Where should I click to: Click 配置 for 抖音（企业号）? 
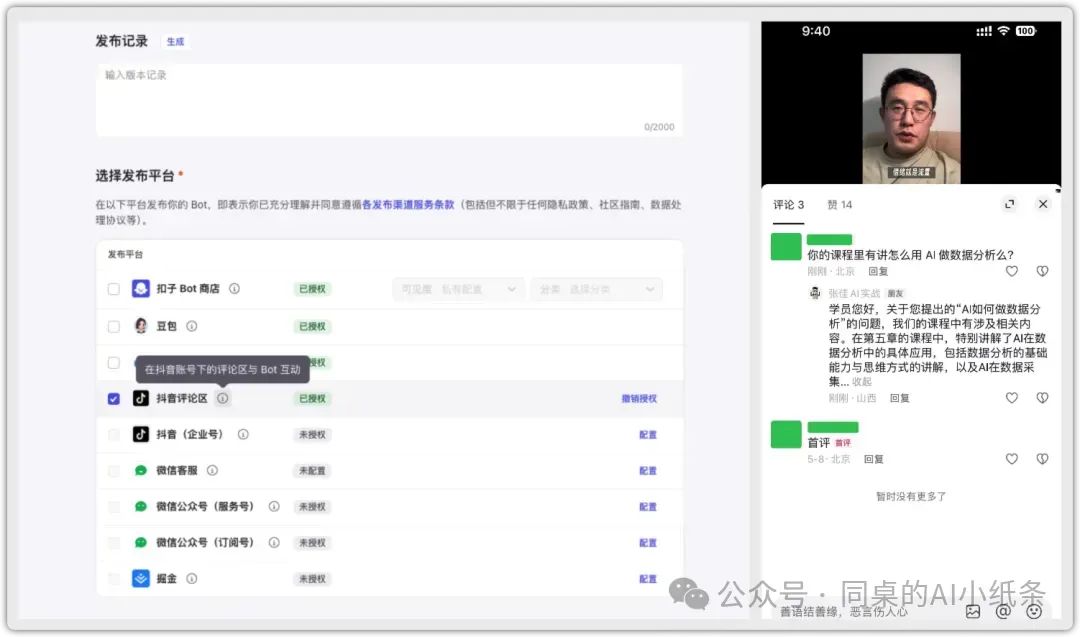[x=648, y=434]
